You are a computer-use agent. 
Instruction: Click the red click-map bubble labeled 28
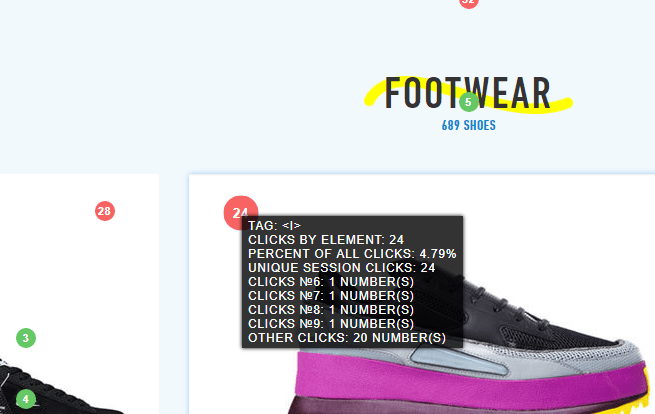coord(105,211)
